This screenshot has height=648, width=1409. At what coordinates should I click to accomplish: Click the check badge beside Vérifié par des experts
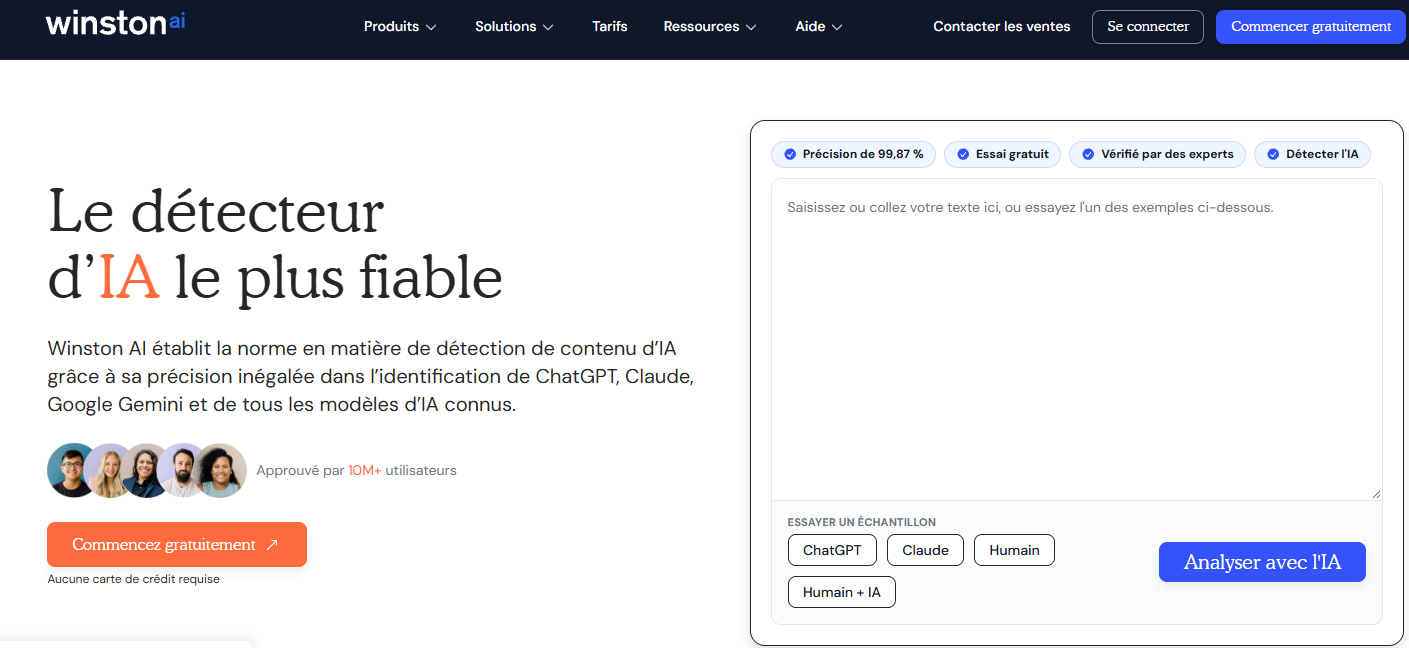pos(1088,154)
